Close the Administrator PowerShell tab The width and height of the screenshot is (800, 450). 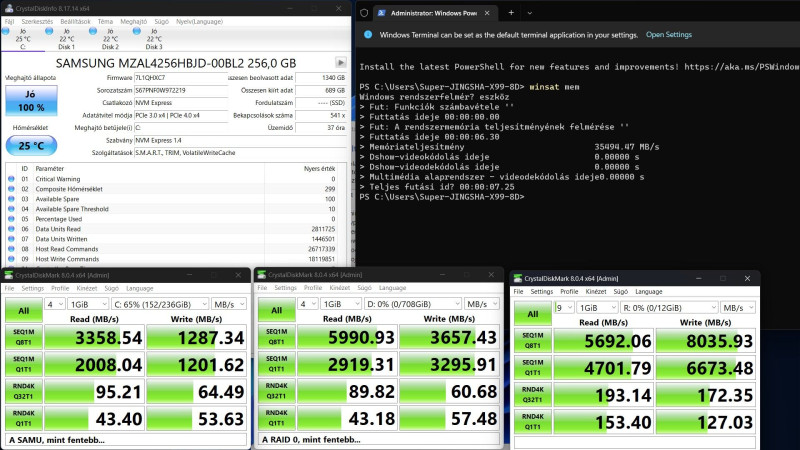pos(487,13)
